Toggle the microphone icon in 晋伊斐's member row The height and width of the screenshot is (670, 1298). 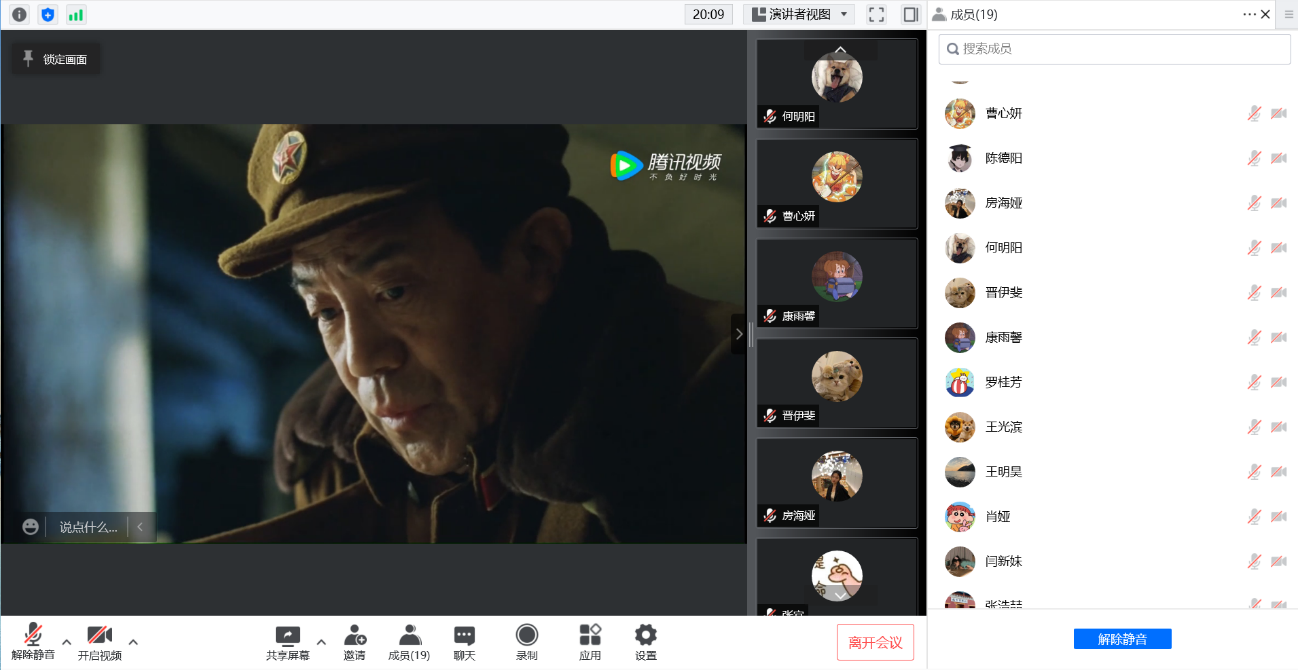(1254, 292)
